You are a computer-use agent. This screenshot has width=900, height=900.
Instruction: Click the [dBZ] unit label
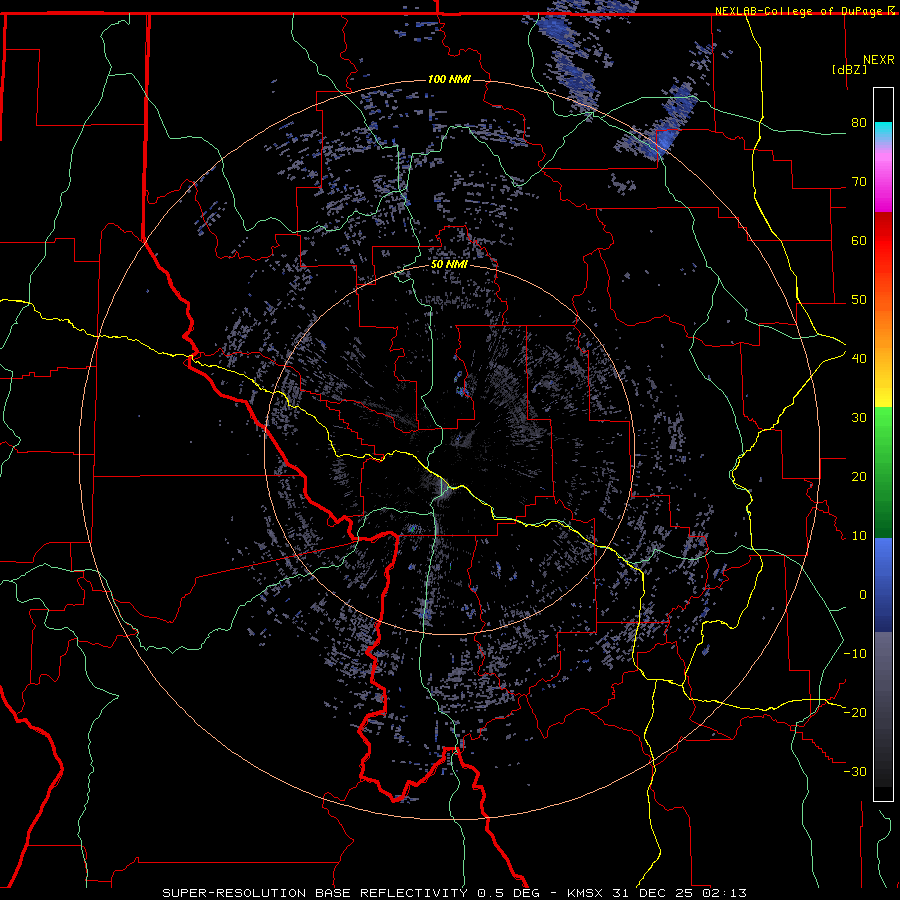coord(849,69)
